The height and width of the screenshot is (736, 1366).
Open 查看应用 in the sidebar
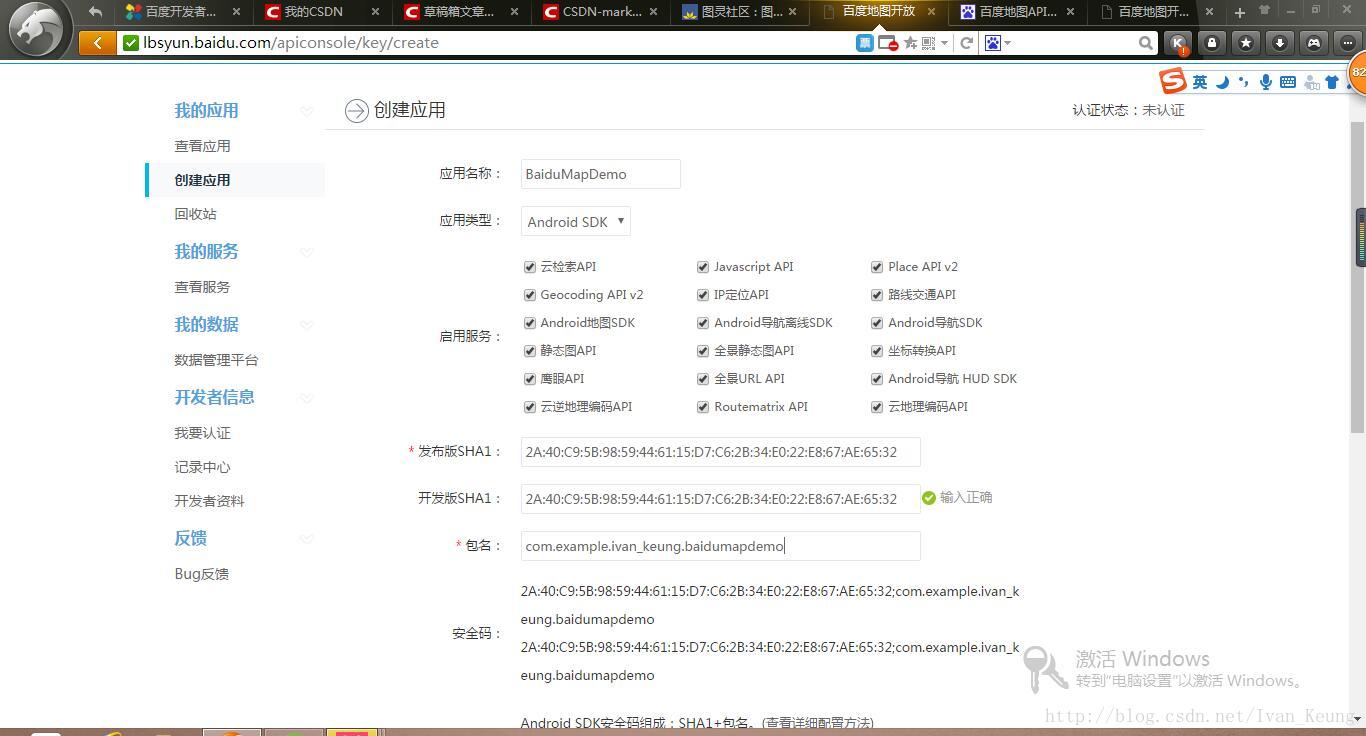(x=202, y=146)
